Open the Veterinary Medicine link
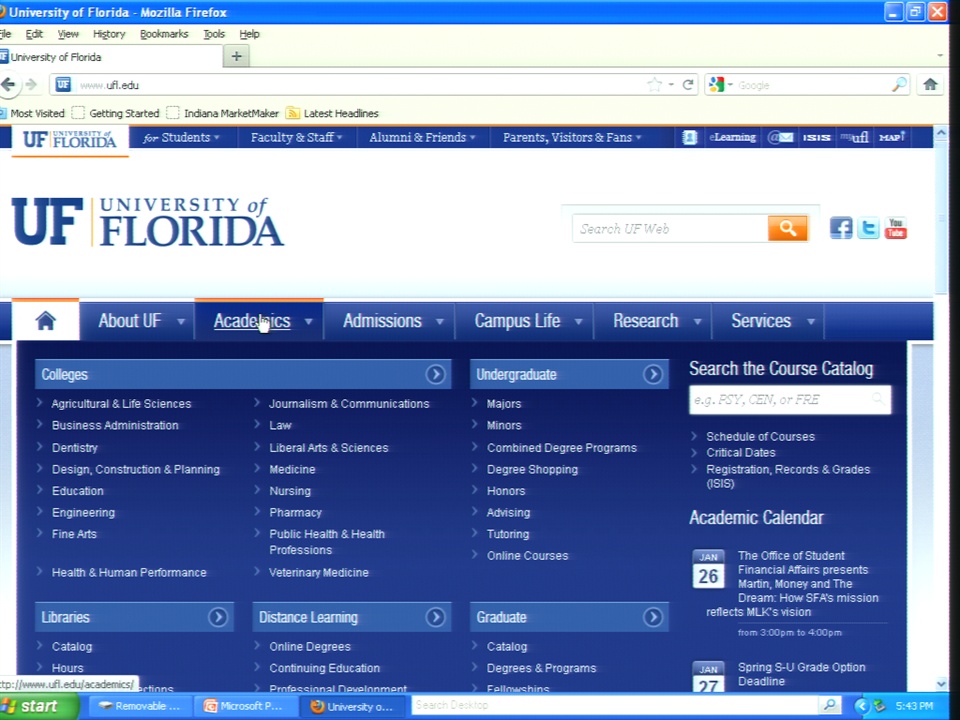This screenshot has height=720, width=960. click(319, 572)
